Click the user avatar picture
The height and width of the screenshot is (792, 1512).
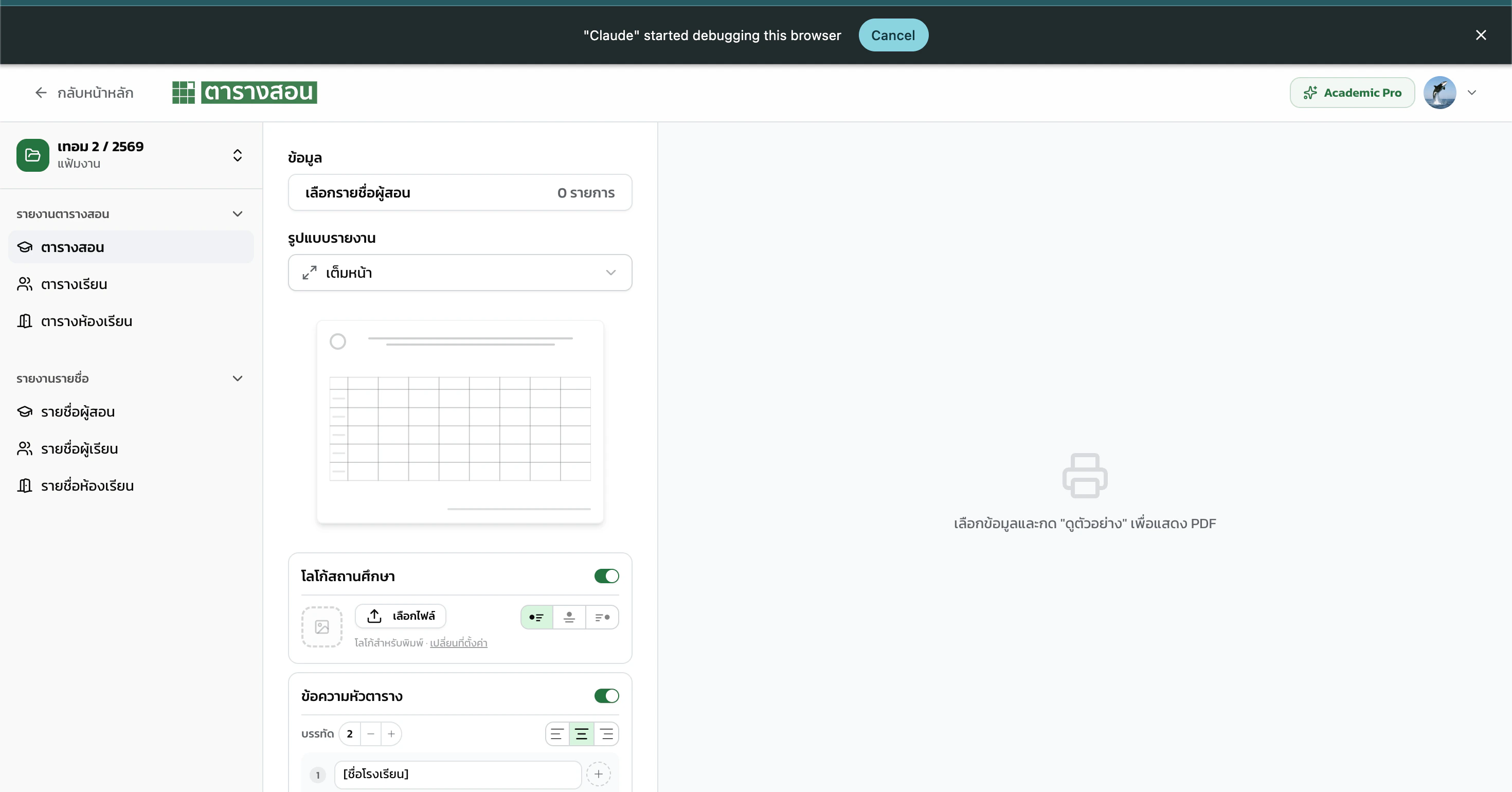[x=1439, y=93]
